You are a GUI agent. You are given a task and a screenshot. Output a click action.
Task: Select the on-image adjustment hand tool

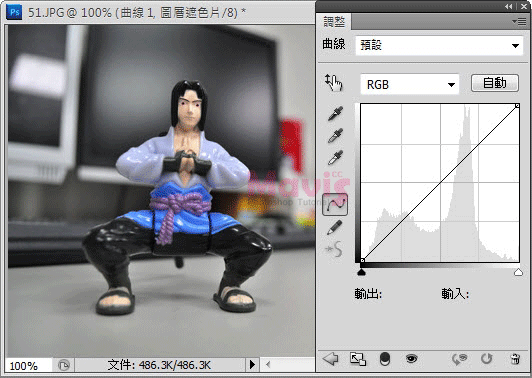(334, 82)
